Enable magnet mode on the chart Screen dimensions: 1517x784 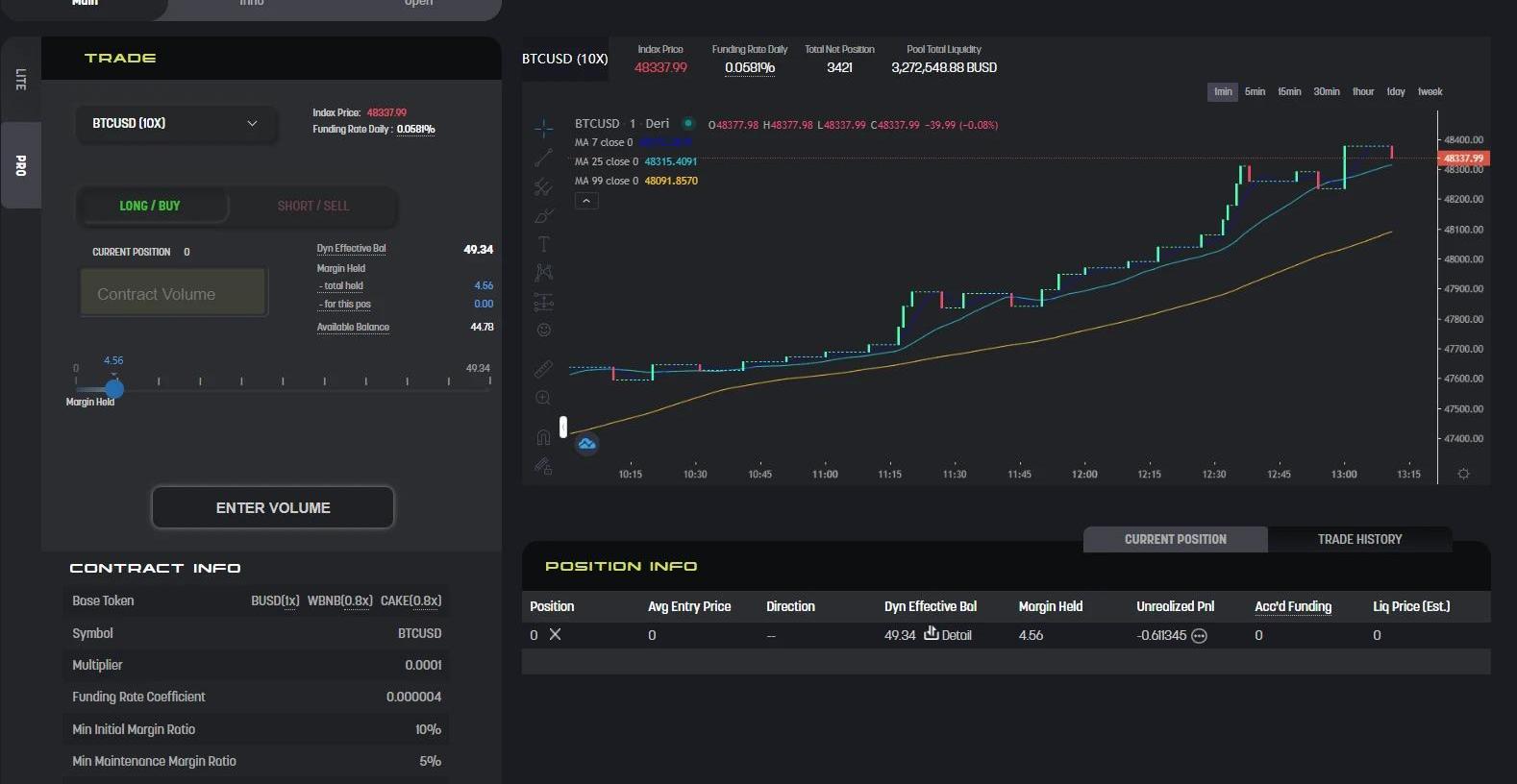click(x=543, y=437)
